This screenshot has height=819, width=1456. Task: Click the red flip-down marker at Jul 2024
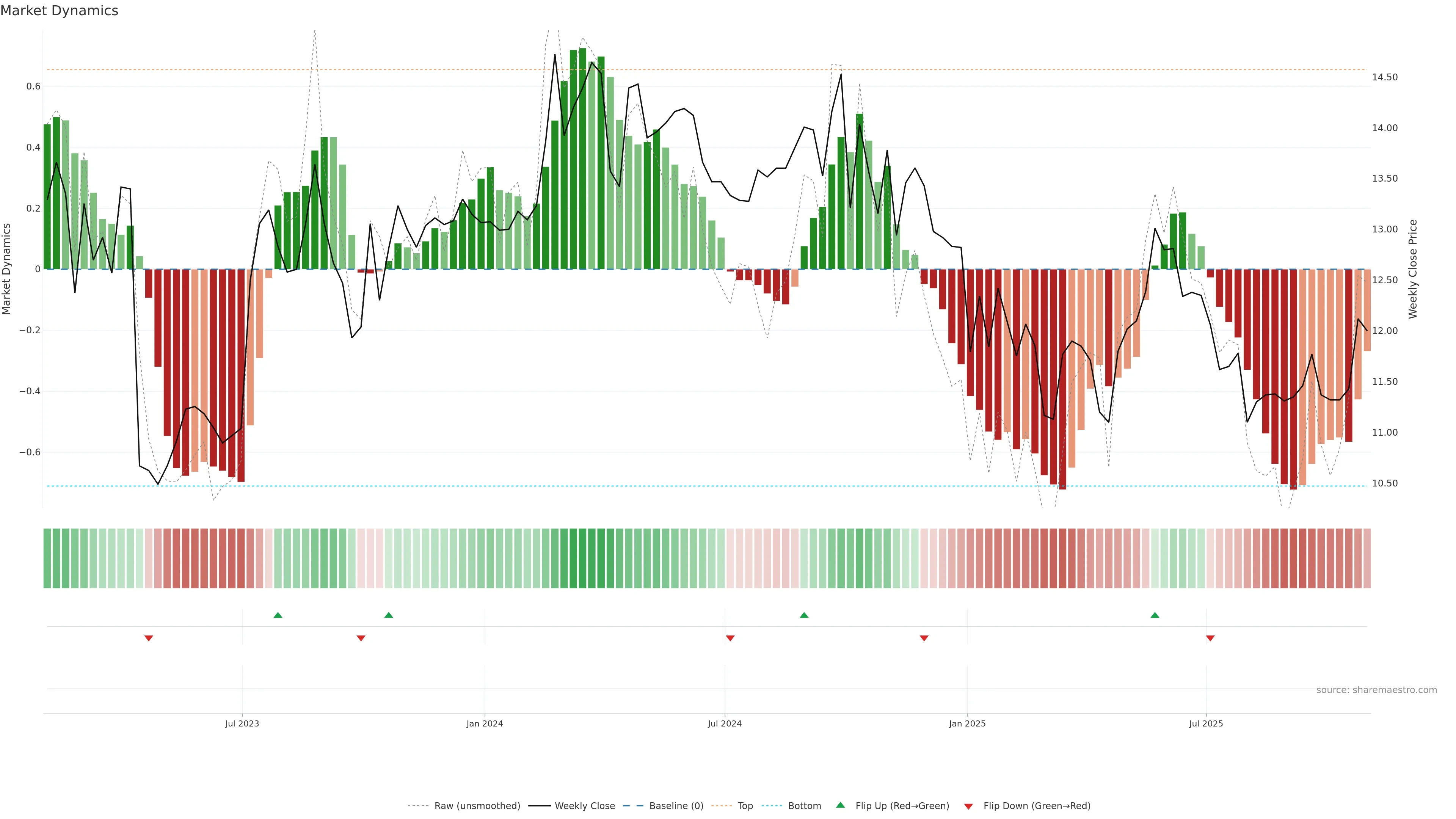(730, 638)
